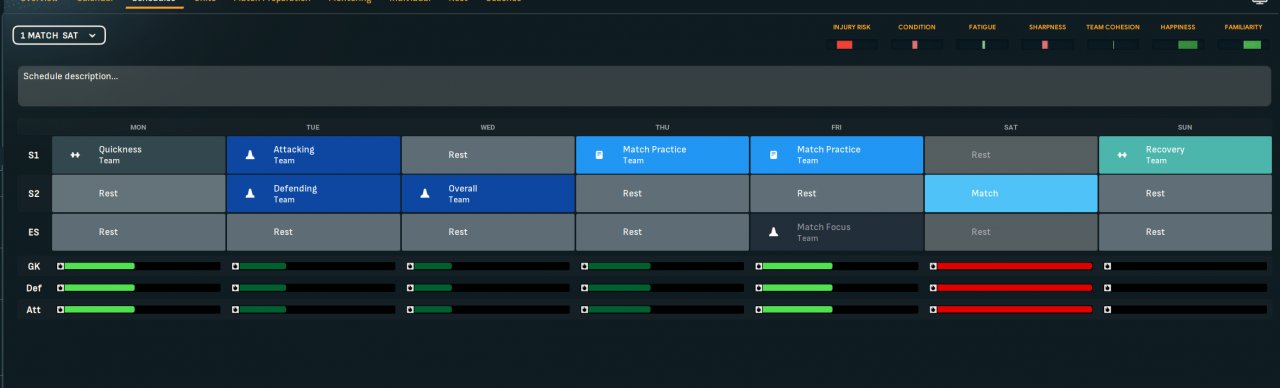Select the S2 Rest slot on Friday
This screenshot has height=388, width=1280.
pyautogui.click(x=836, y=193)
